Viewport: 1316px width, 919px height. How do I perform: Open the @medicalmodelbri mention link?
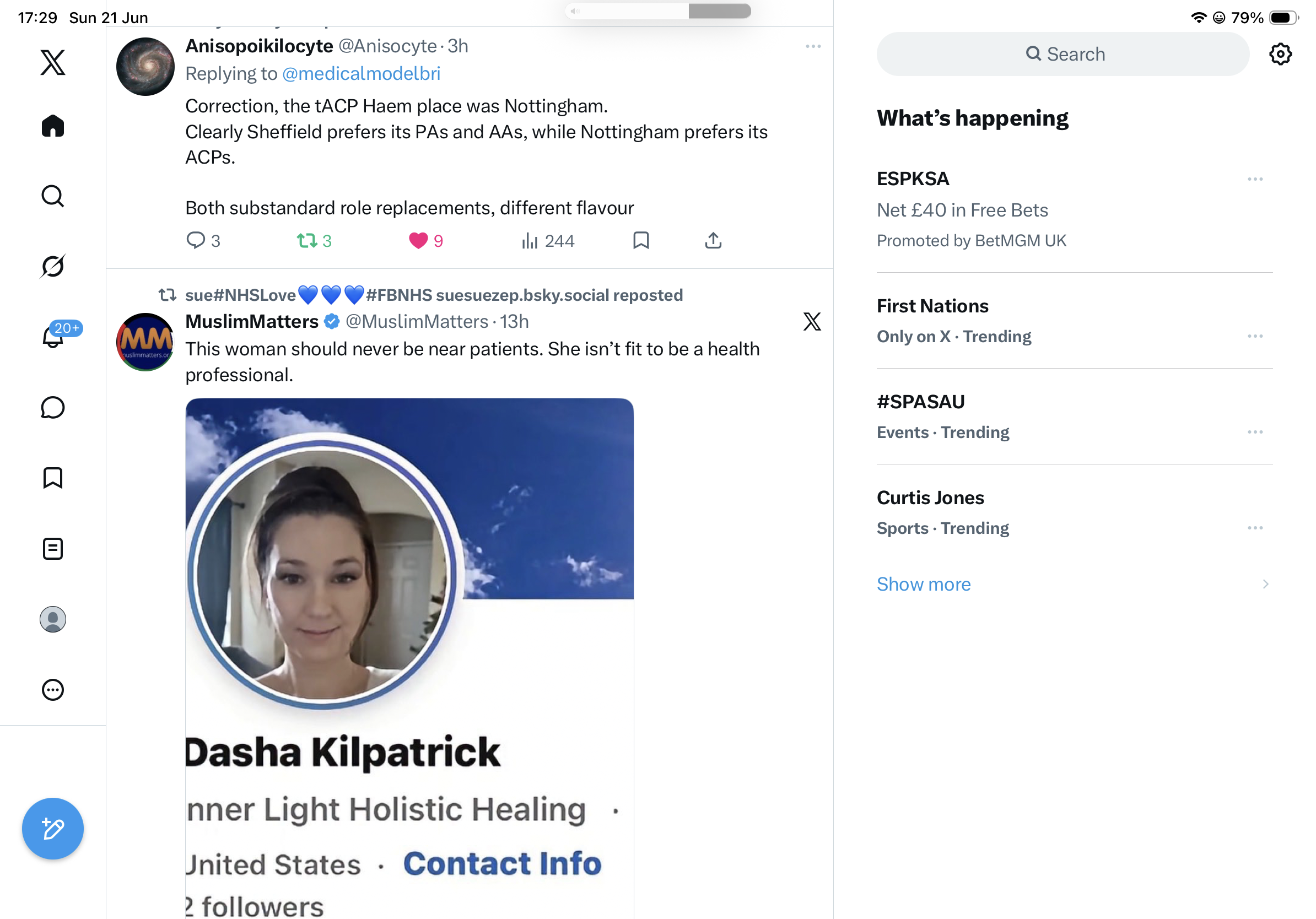[361, 74]
